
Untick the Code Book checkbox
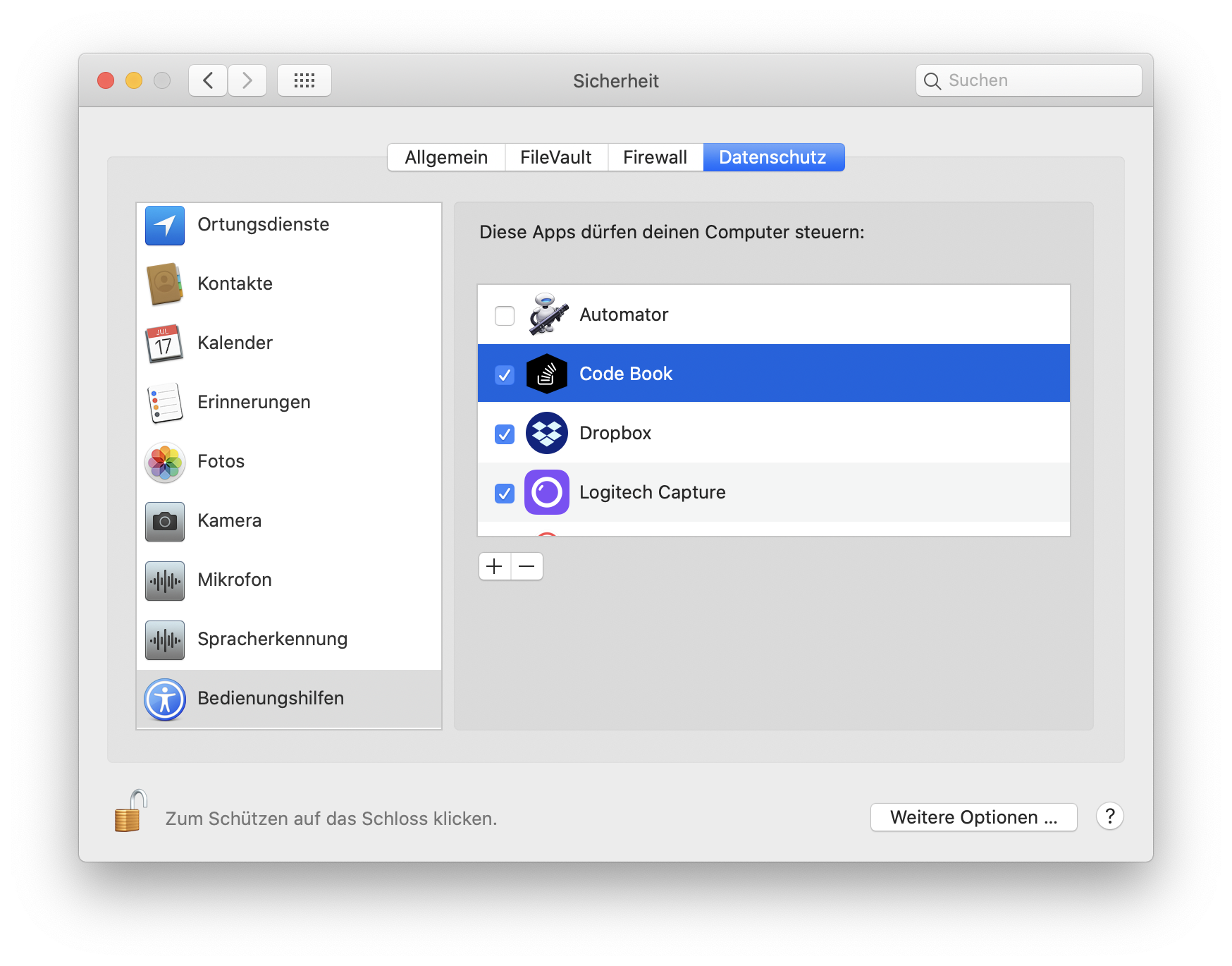click(505, 374)
